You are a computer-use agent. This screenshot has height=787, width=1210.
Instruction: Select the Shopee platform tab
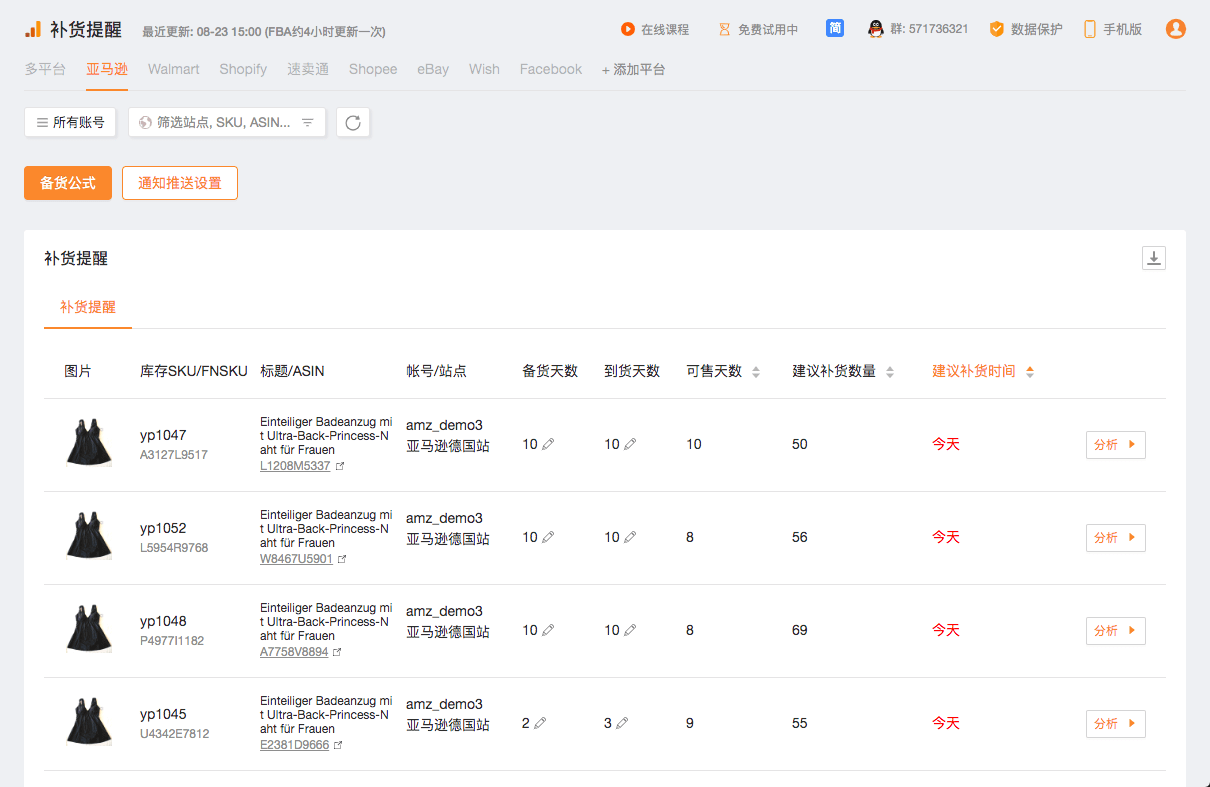[x=372, y=69]
